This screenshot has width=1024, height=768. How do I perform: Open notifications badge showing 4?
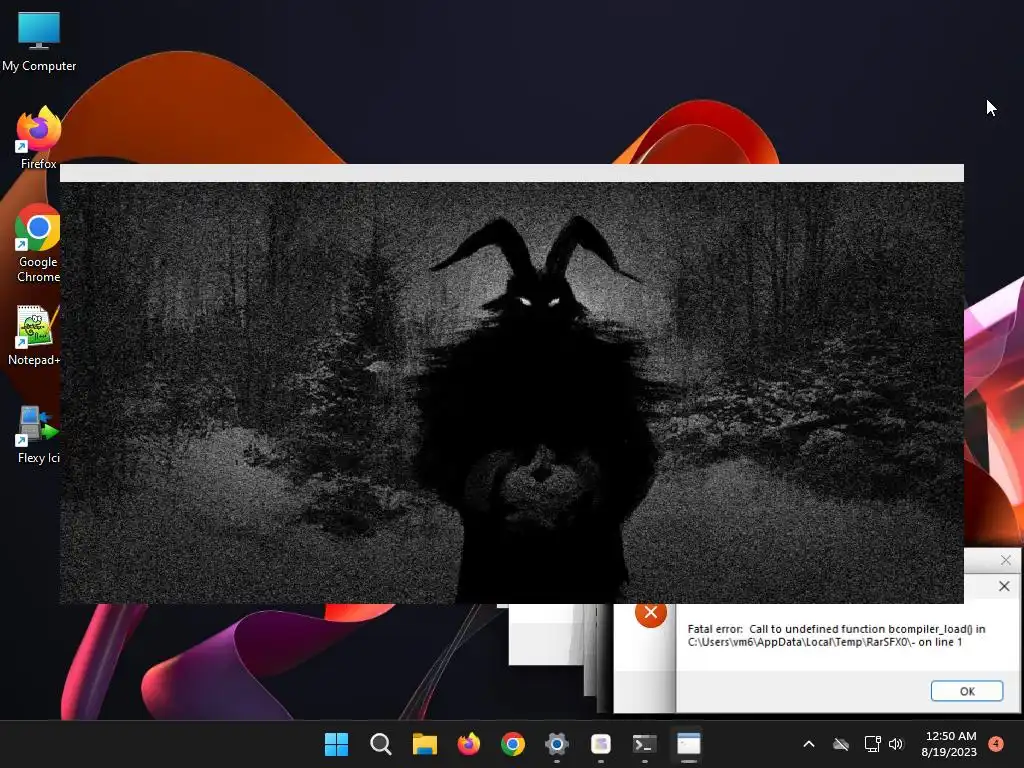coord(996,743)
